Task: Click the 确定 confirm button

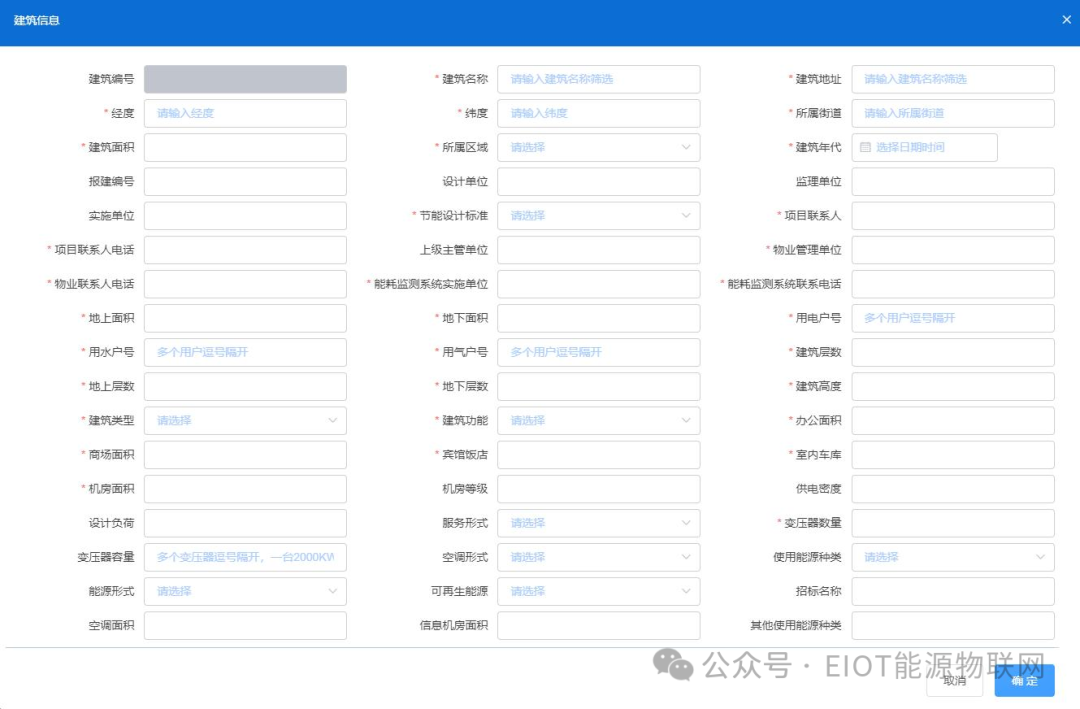Action: pos(1023,681)
